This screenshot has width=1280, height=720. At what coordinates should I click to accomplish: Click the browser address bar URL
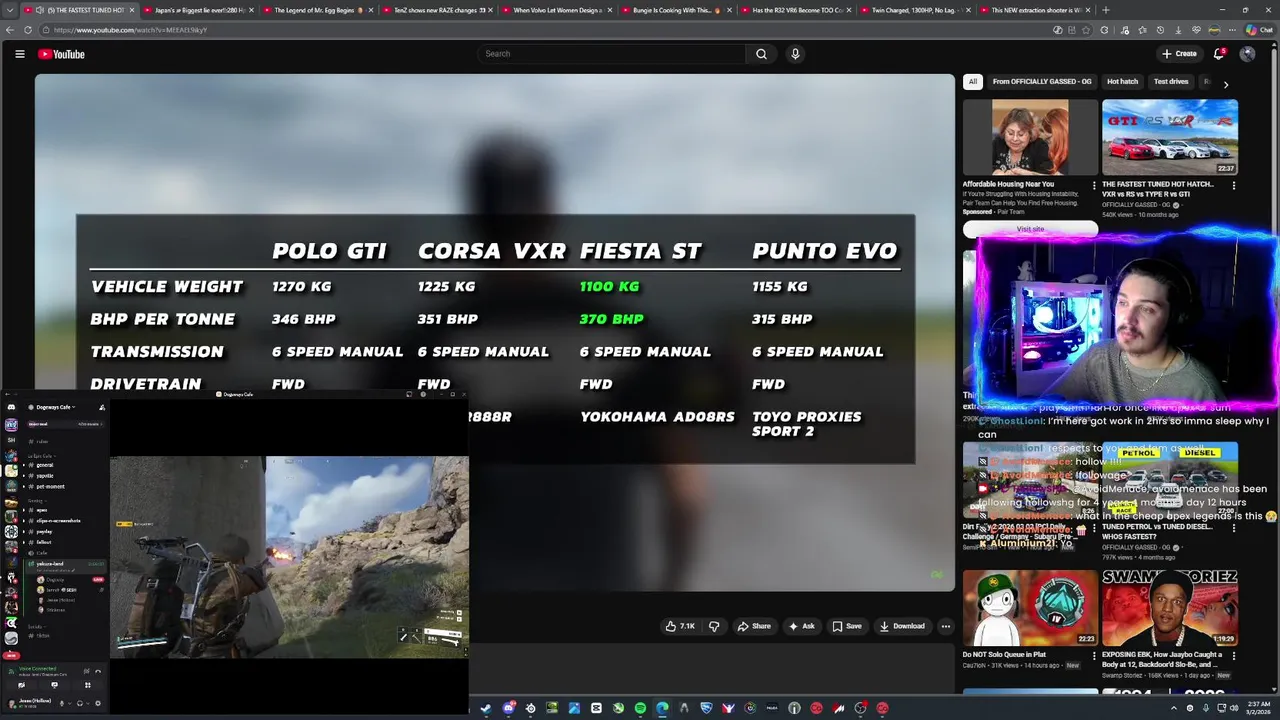pos(130,30)
